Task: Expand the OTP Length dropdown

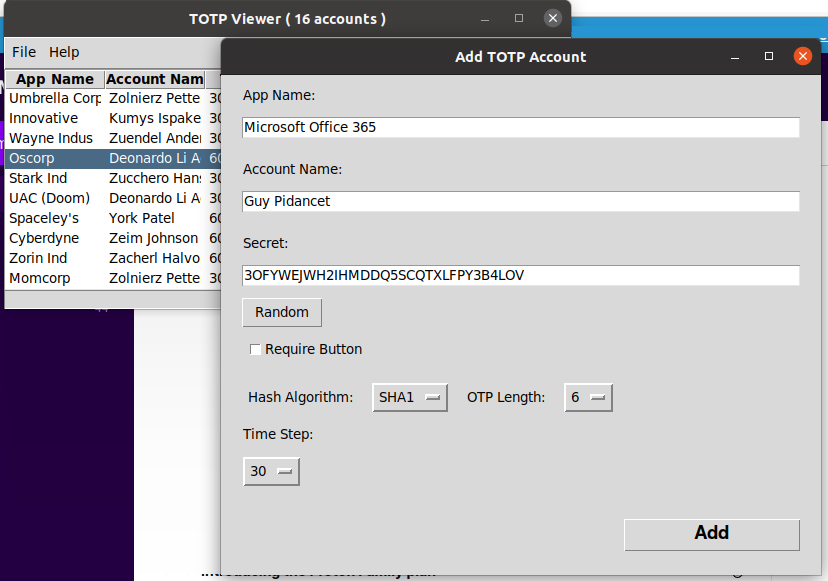Action: pyautogui.click(x=588, y=397)
